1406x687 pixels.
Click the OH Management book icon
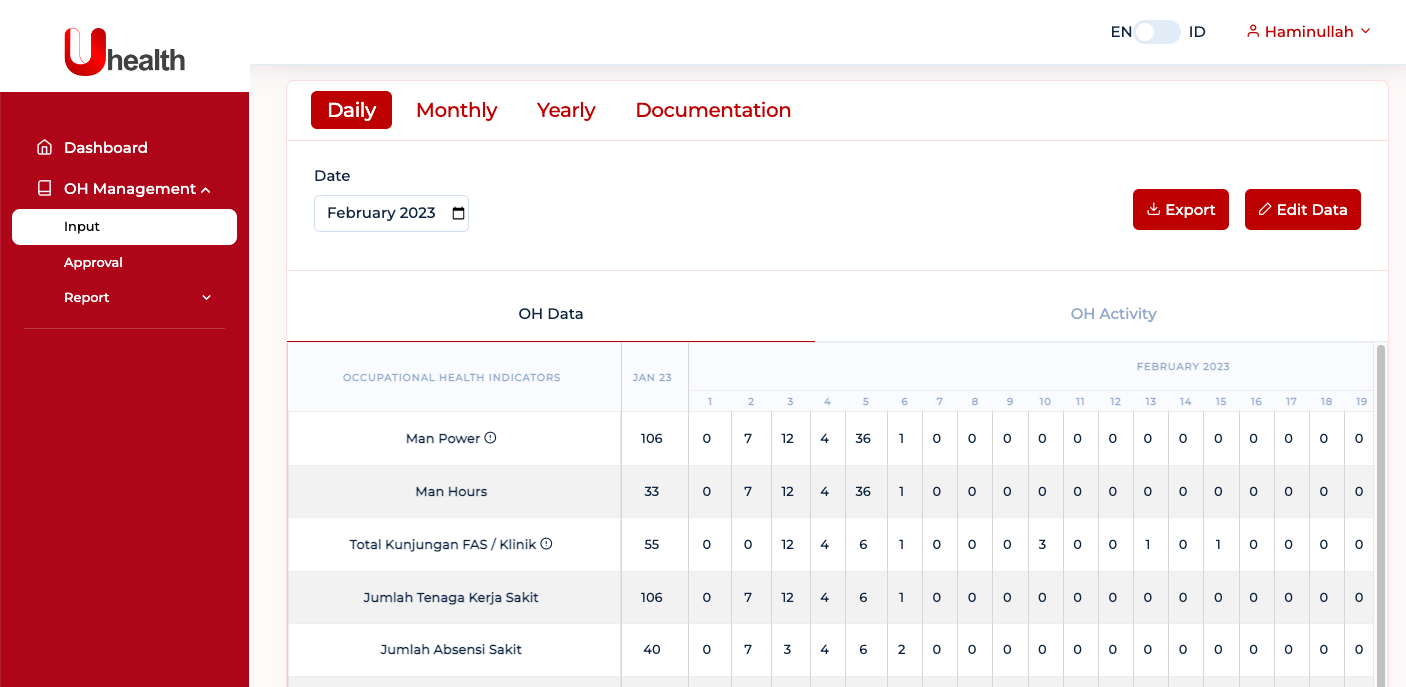[x=44, y=188]
